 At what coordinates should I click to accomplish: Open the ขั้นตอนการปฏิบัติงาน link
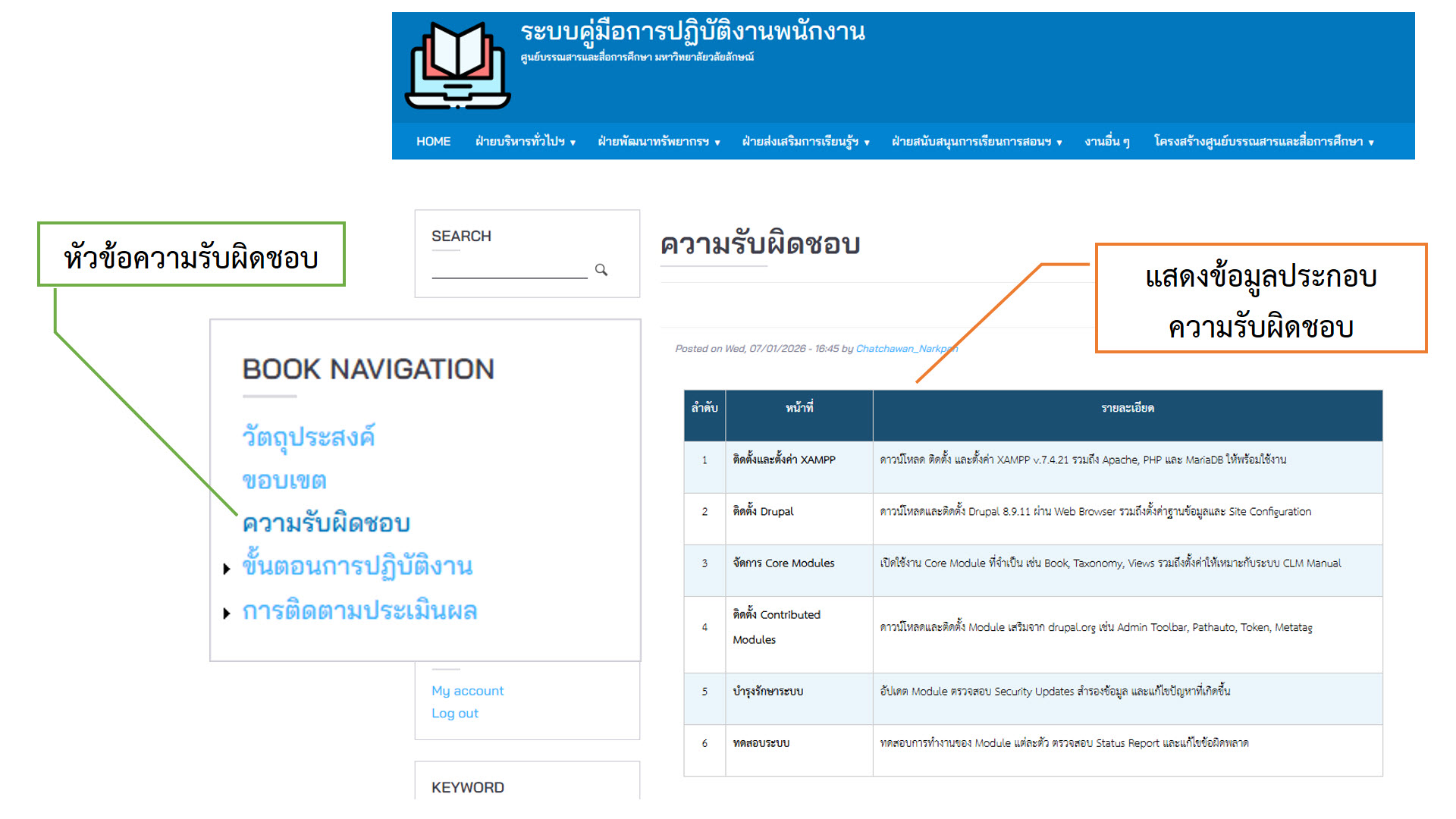click(x=357, y=566)
